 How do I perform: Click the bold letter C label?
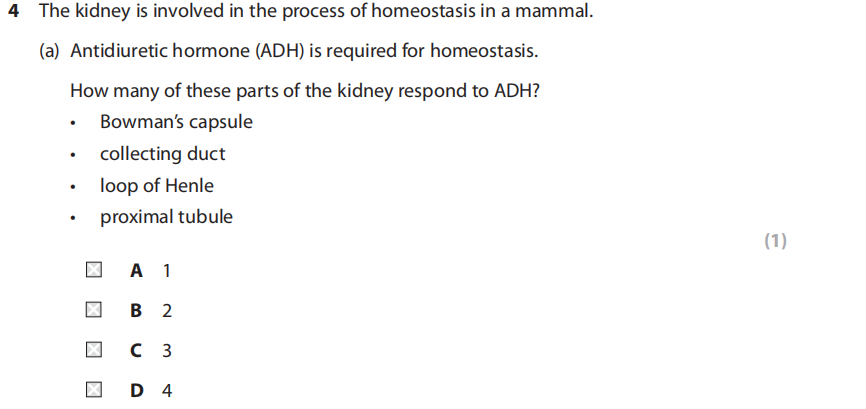(137, 351)
